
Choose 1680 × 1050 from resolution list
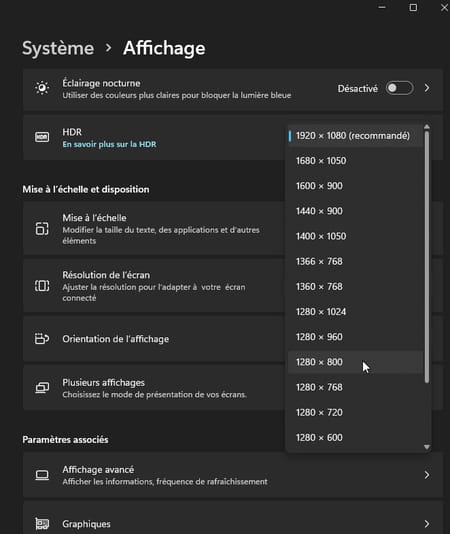tap(355, 161)
